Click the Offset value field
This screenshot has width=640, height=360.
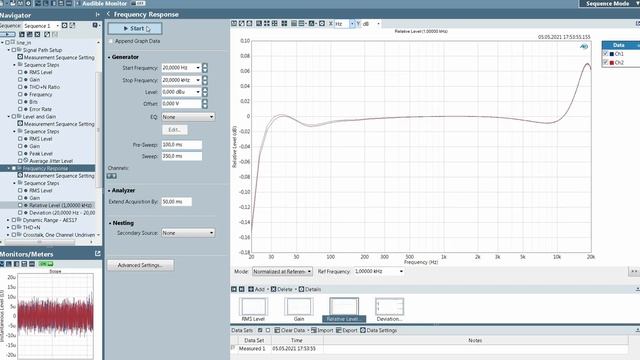[x=181, y=104]
